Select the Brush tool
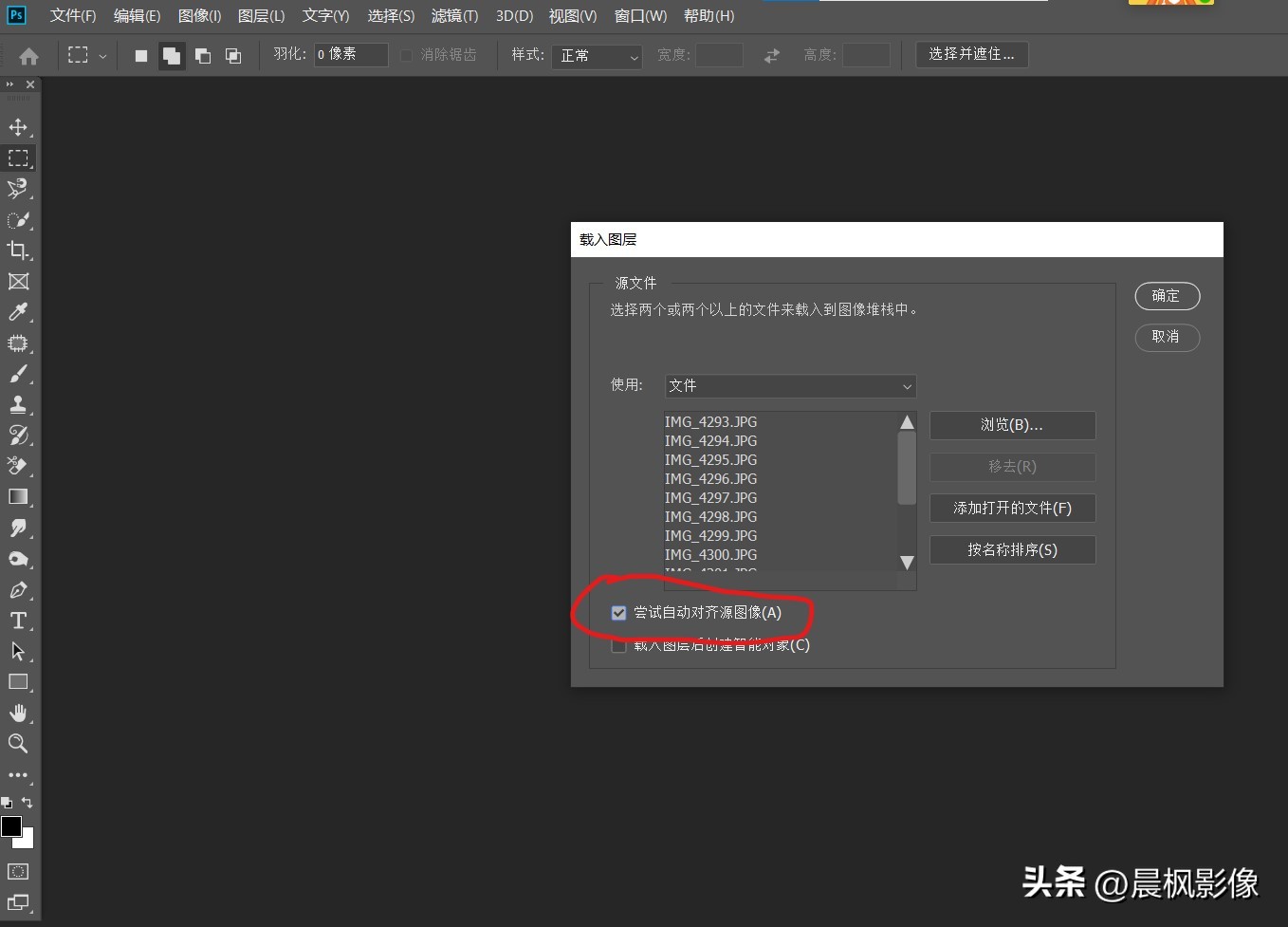This screenshot has width=1288, height=927. (x=18, y=374)
